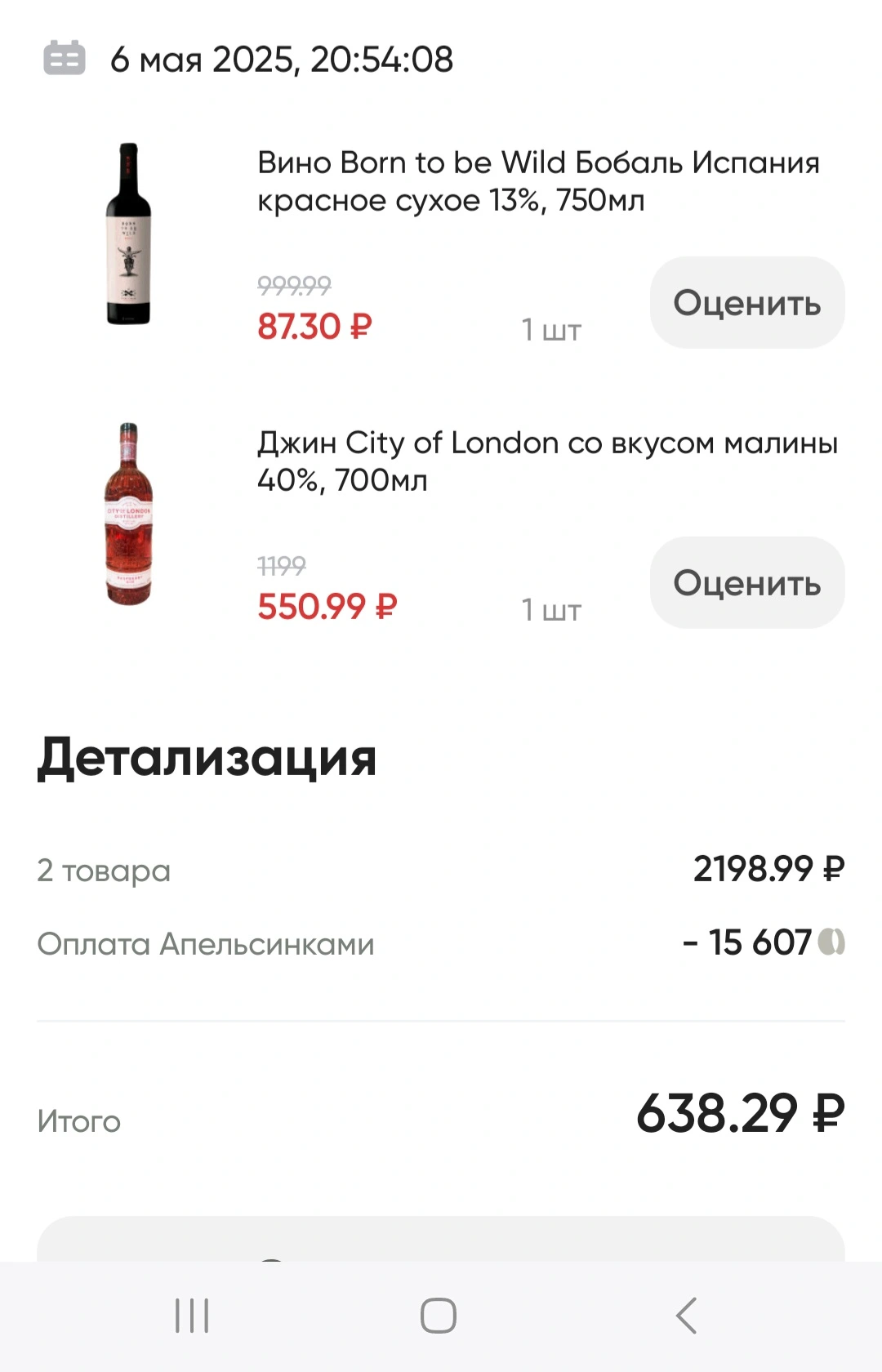Rate the Born to be Wild wine
This screenshot has height=1372, width=882.
pyautogui.click(x=747, y=303)
